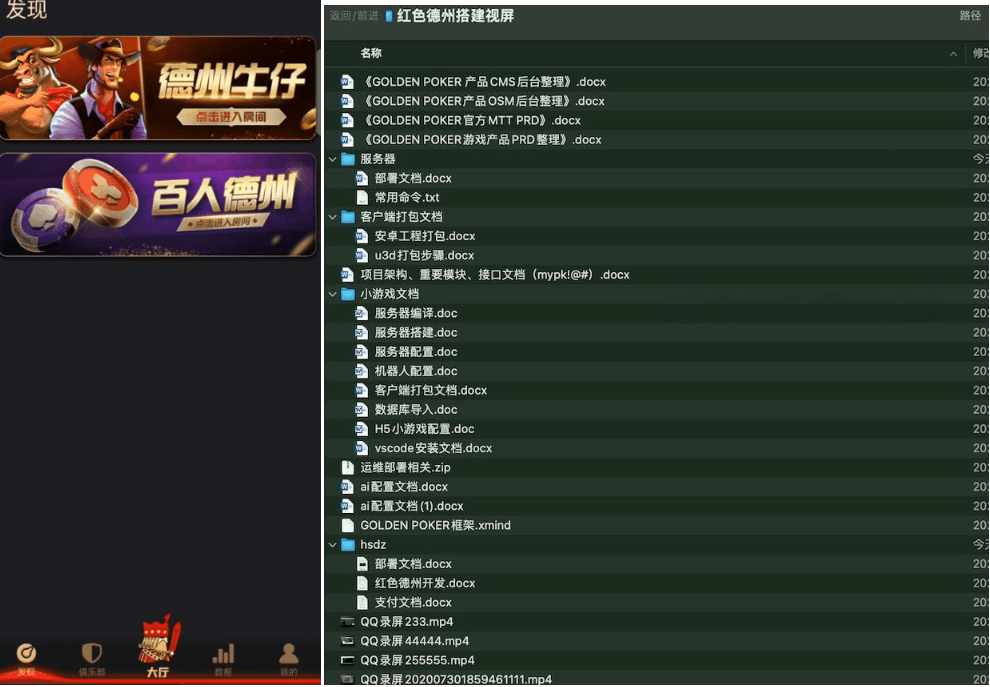Enter the 德州牛仔 room via the banner
Screen dimensions: 990x687
click(x=158, y=88)
